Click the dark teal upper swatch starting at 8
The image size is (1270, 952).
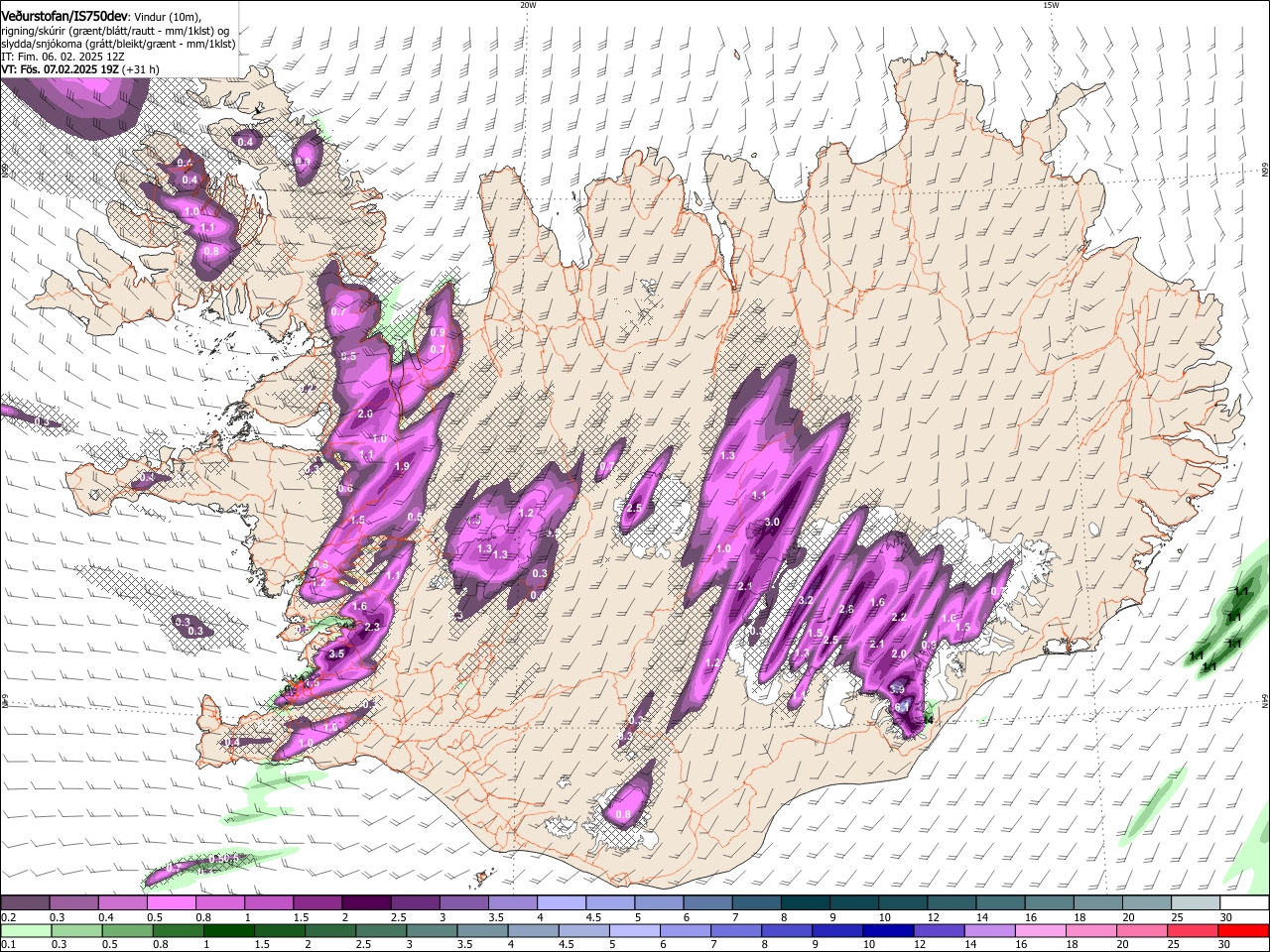804,902
